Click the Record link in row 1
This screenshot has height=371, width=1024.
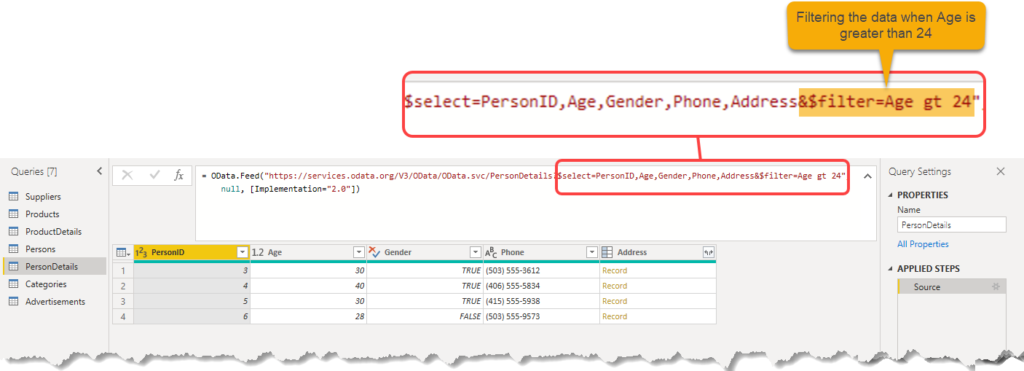(615, 270)
